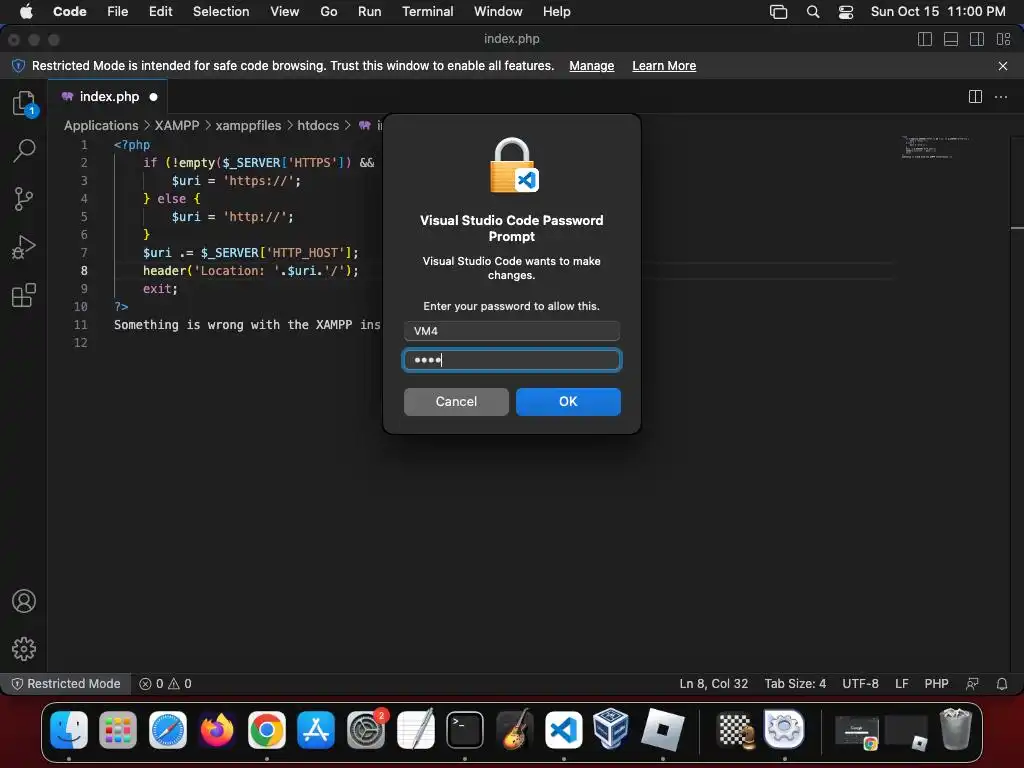1024x768 pixels.
Task: Click Ln 8, Col 32 status item
Action: 714,684
